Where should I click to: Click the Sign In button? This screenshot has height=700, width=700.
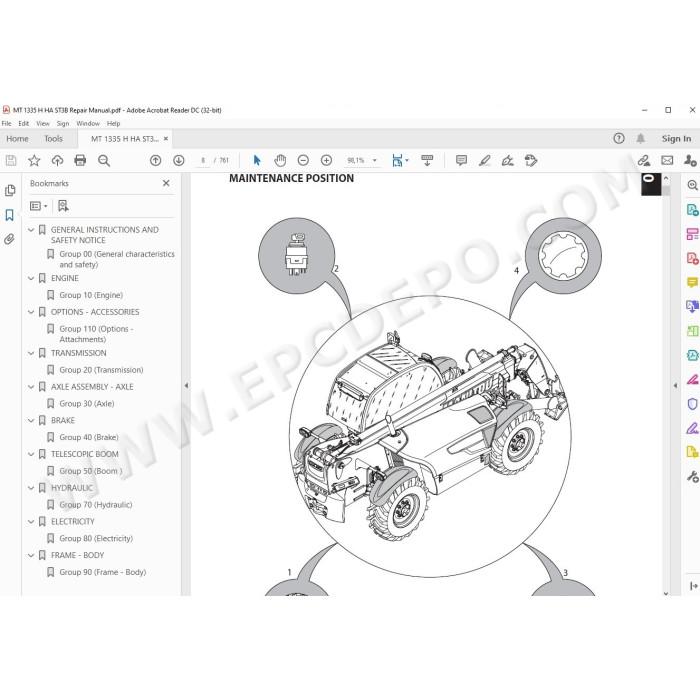(676, 139)
